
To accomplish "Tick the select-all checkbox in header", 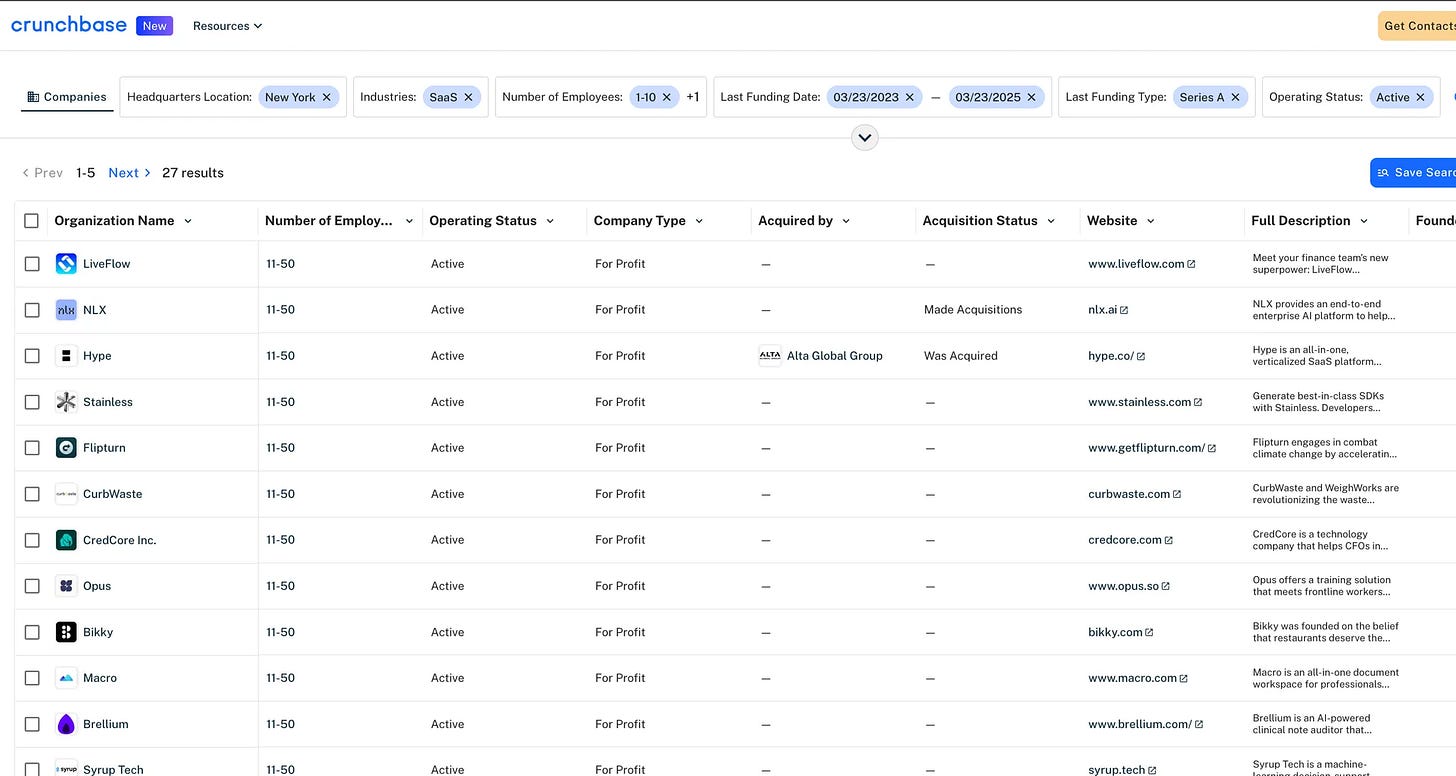I will tap(32, 221).
